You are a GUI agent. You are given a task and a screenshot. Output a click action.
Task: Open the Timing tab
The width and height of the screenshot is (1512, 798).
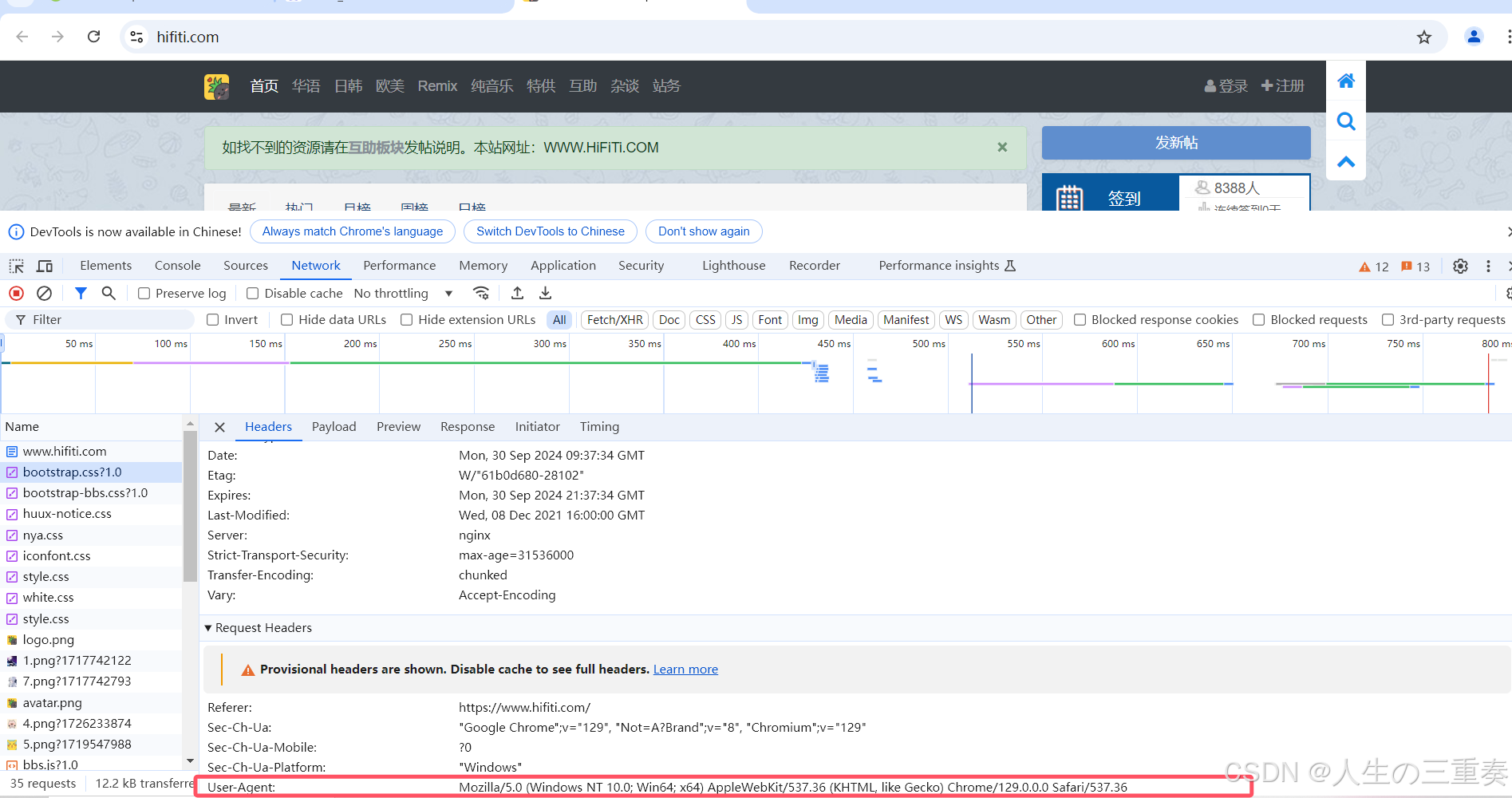pos(599,427)
